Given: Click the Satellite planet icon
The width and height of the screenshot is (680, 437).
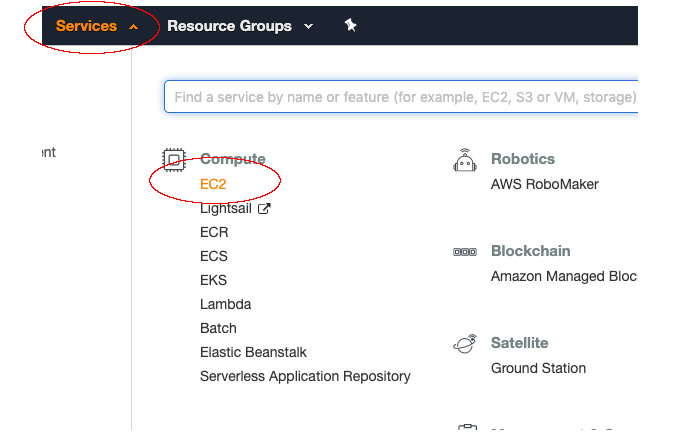Looking at the screenshot, I should click(x=464, y=344).
